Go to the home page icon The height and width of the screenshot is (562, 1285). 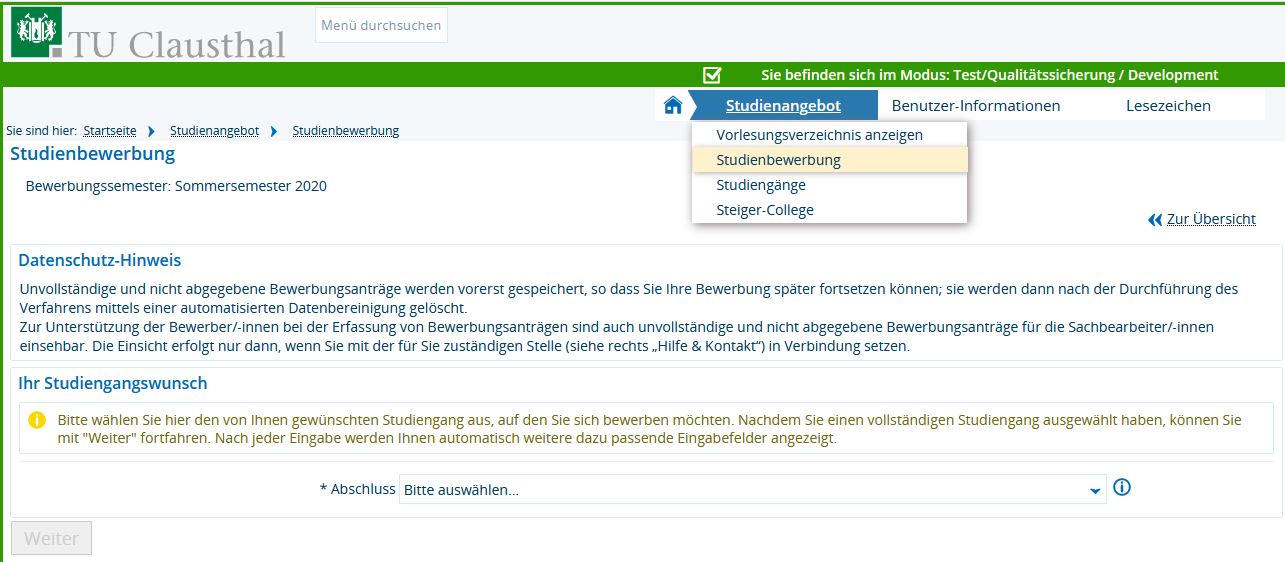(x=673, y=105)
